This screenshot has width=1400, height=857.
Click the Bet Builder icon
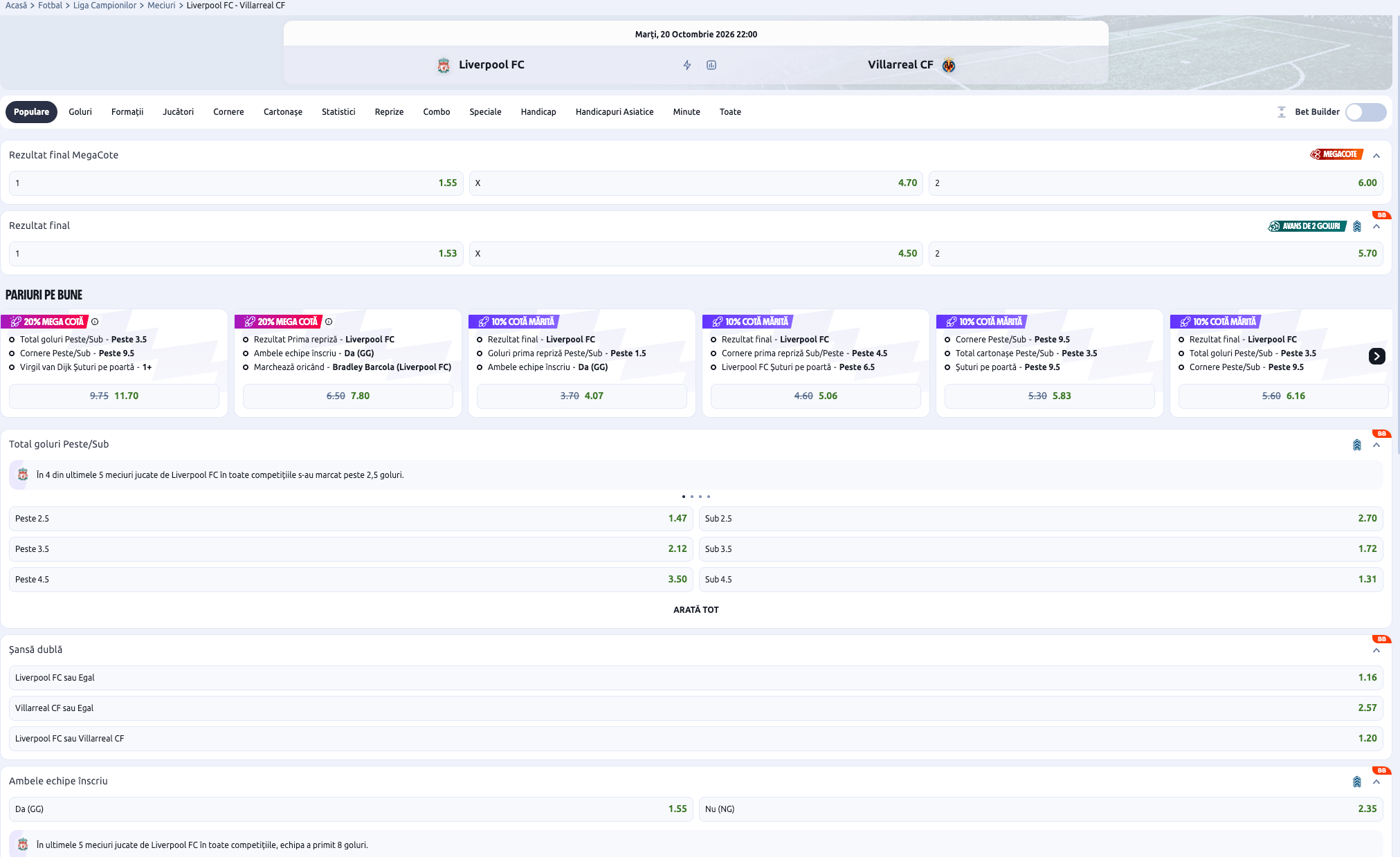1282,112
